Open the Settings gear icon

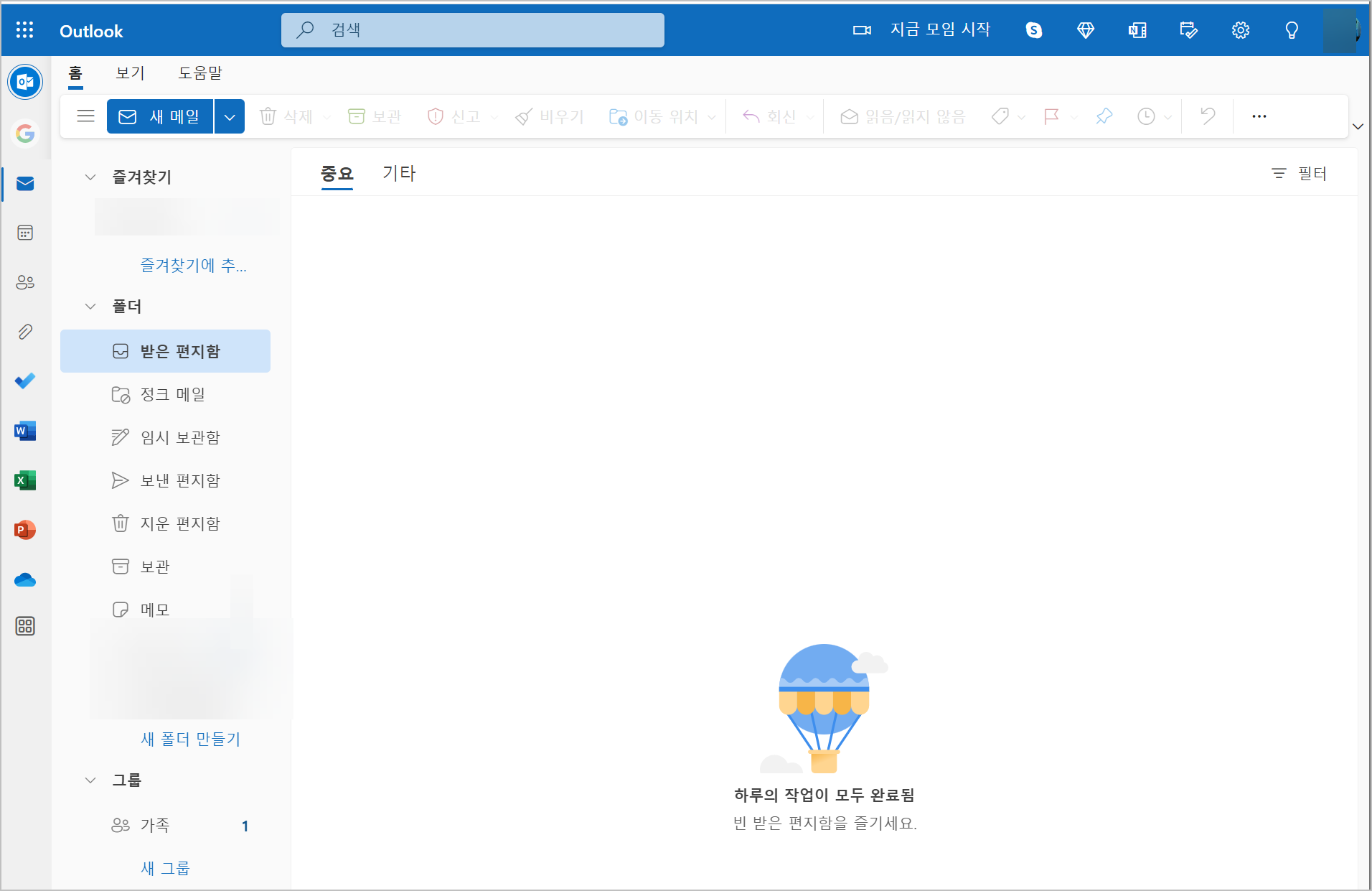pos(1240,30)
